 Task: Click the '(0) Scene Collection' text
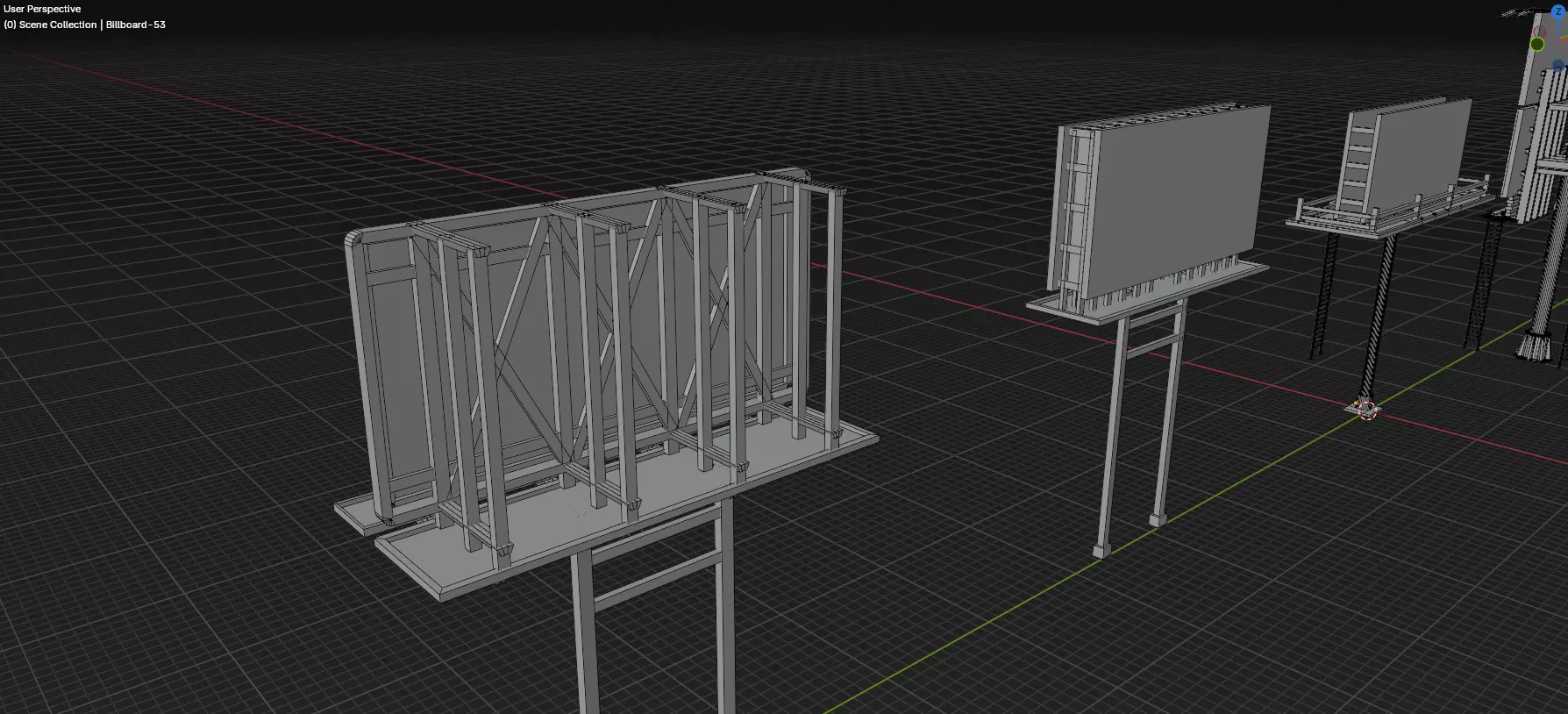click(50, 25)
